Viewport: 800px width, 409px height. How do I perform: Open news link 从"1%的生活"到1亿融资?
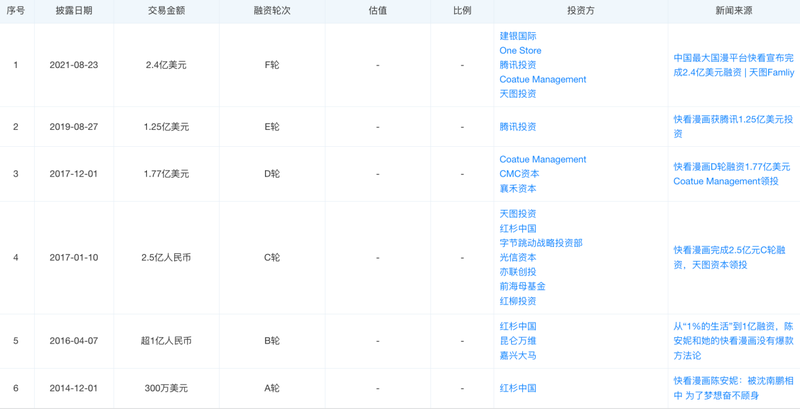[x=733, y=341]
